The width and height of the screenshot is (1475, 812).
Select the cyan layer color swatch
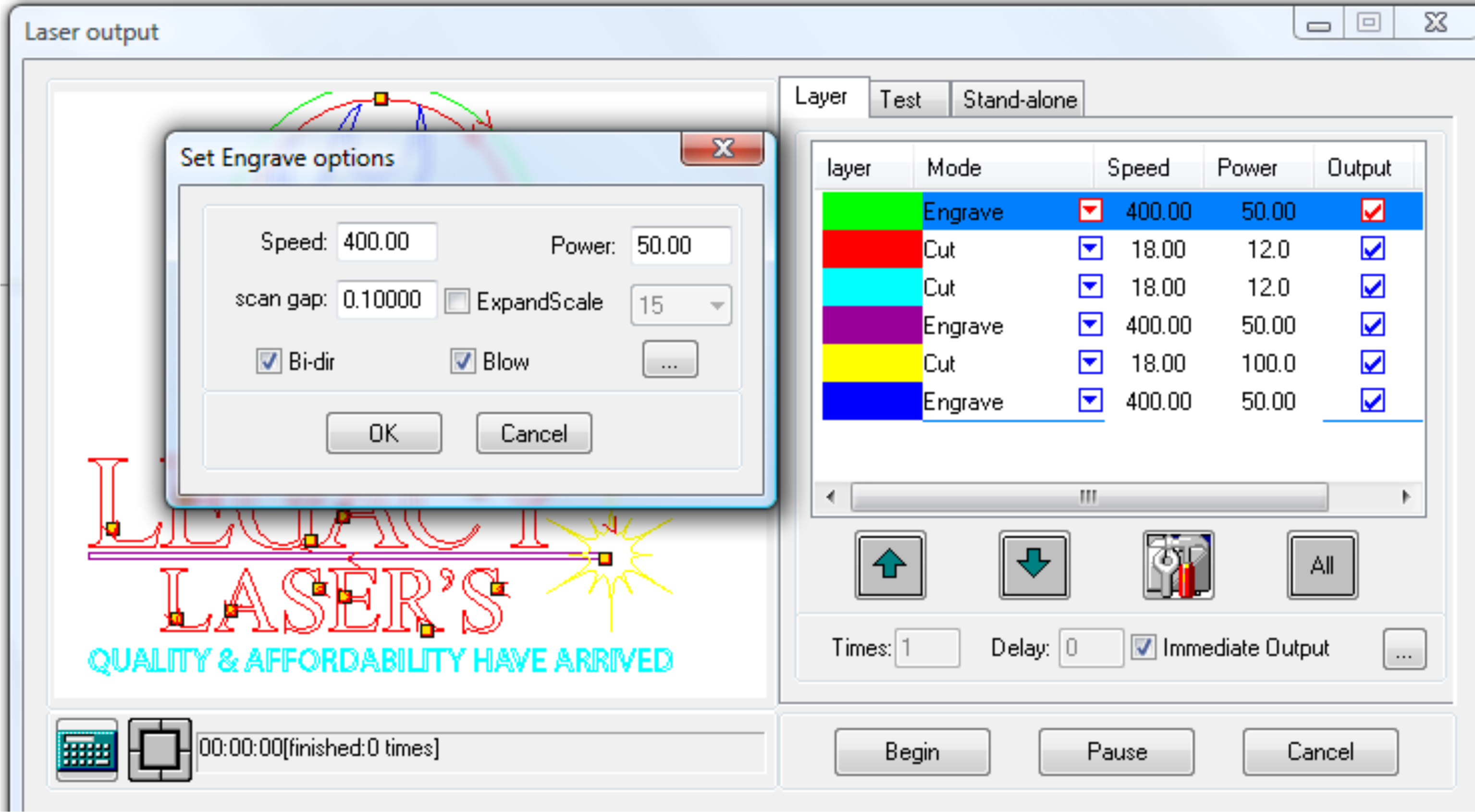tap(872, 287)
